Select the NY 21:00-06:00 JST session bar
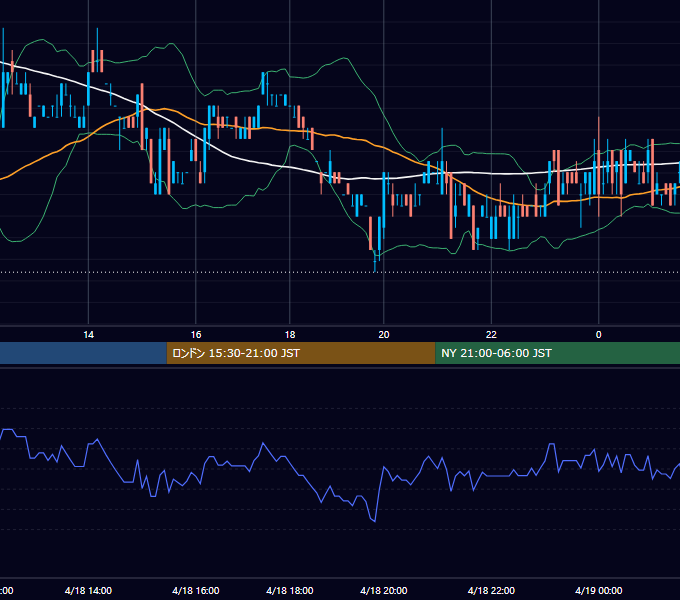680x600 pixels. [x=558, y=353]
